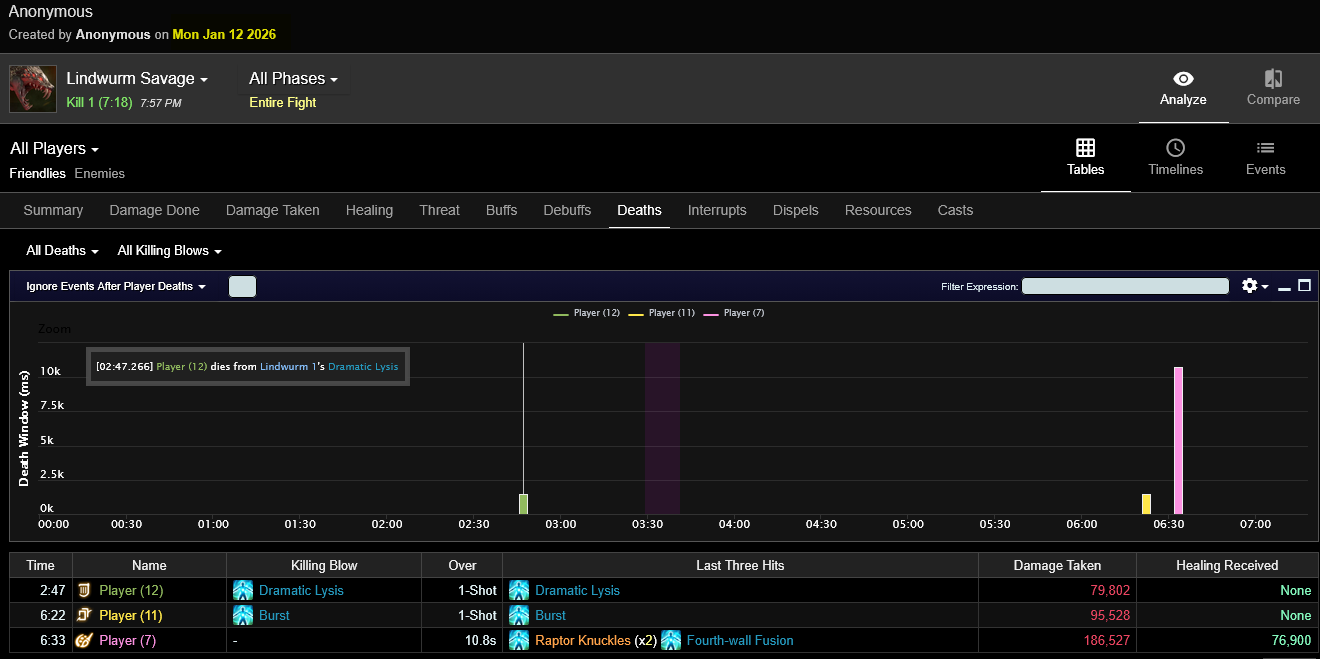This screenshot has width=1320, height=659.
Task: Click the pink Player (7) death bar
Action: (x=1178, y=441)
